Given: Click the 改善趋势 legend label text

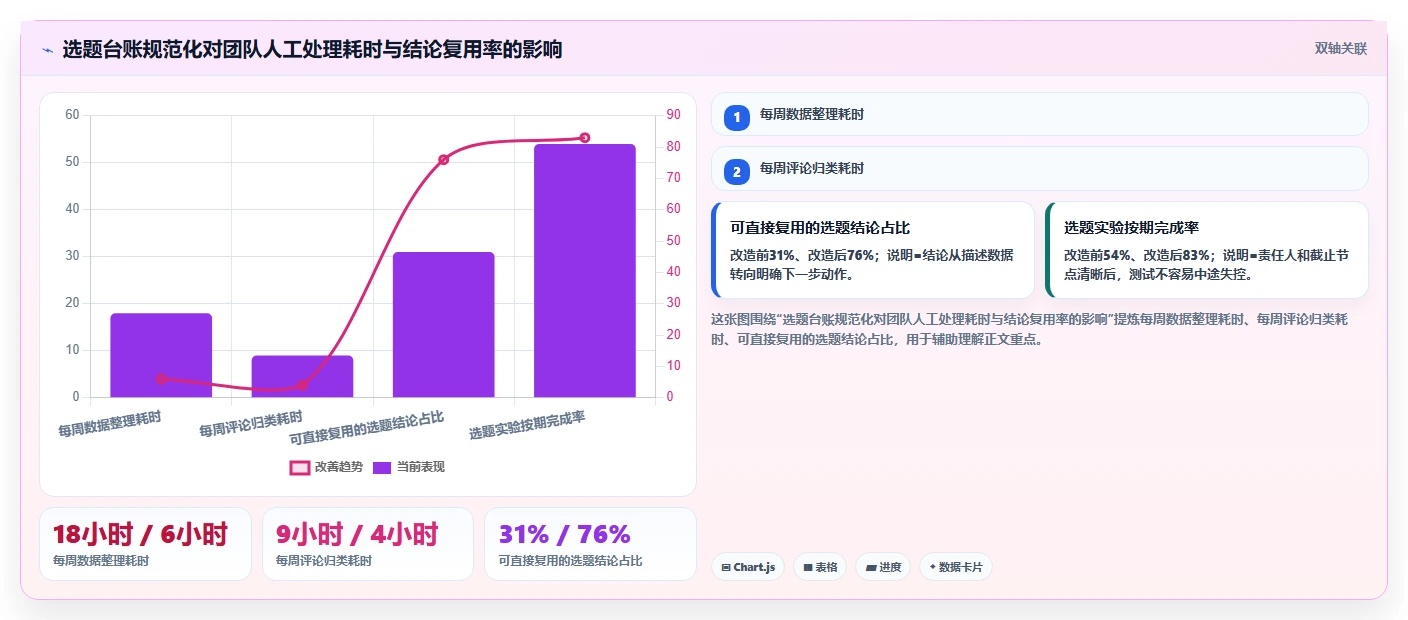Looking at the screenshot, I should [338, 467].
